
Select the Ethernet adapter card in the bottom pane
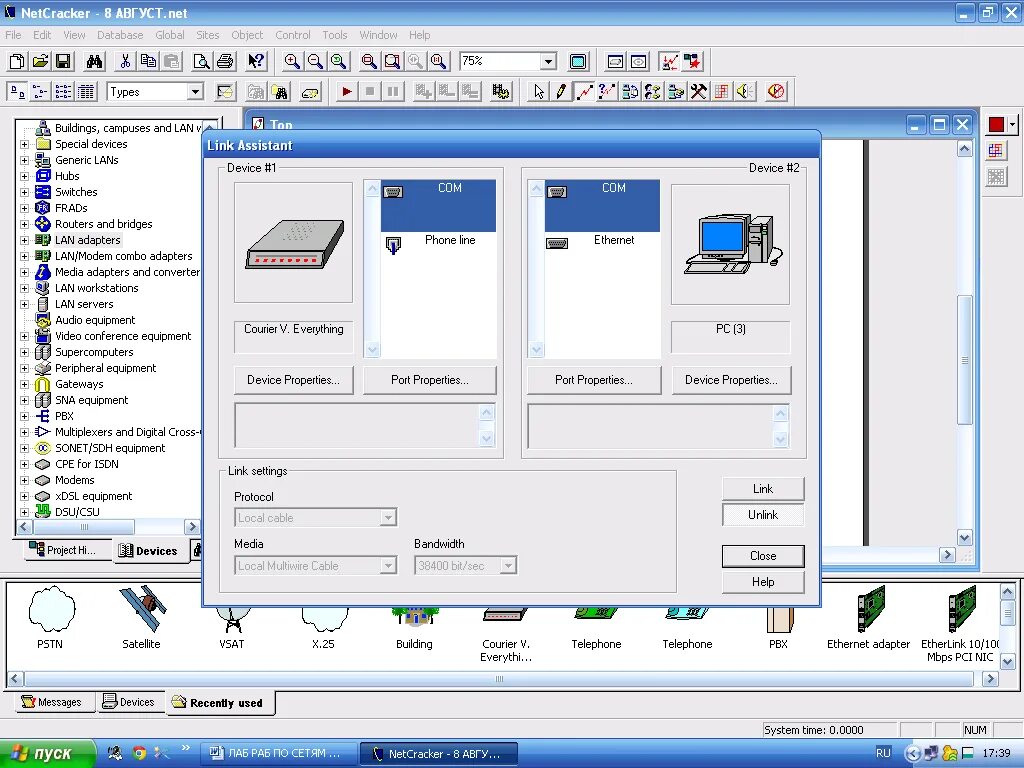click(x=871, y=609)
